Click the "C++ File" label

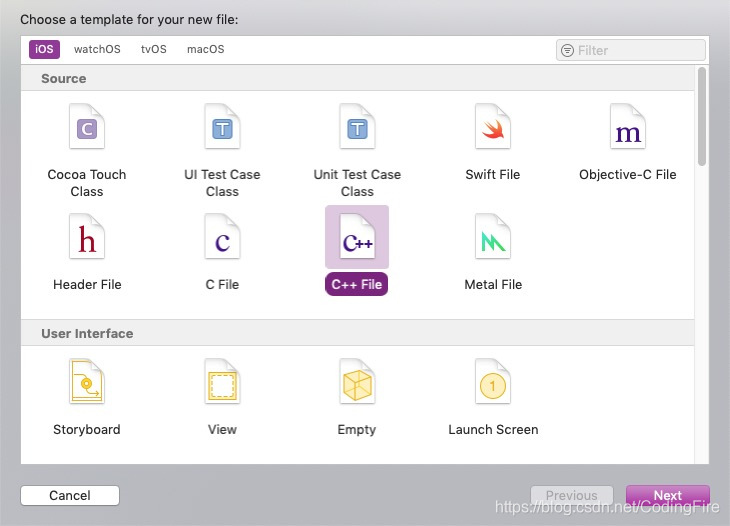[x=357, y=284]
